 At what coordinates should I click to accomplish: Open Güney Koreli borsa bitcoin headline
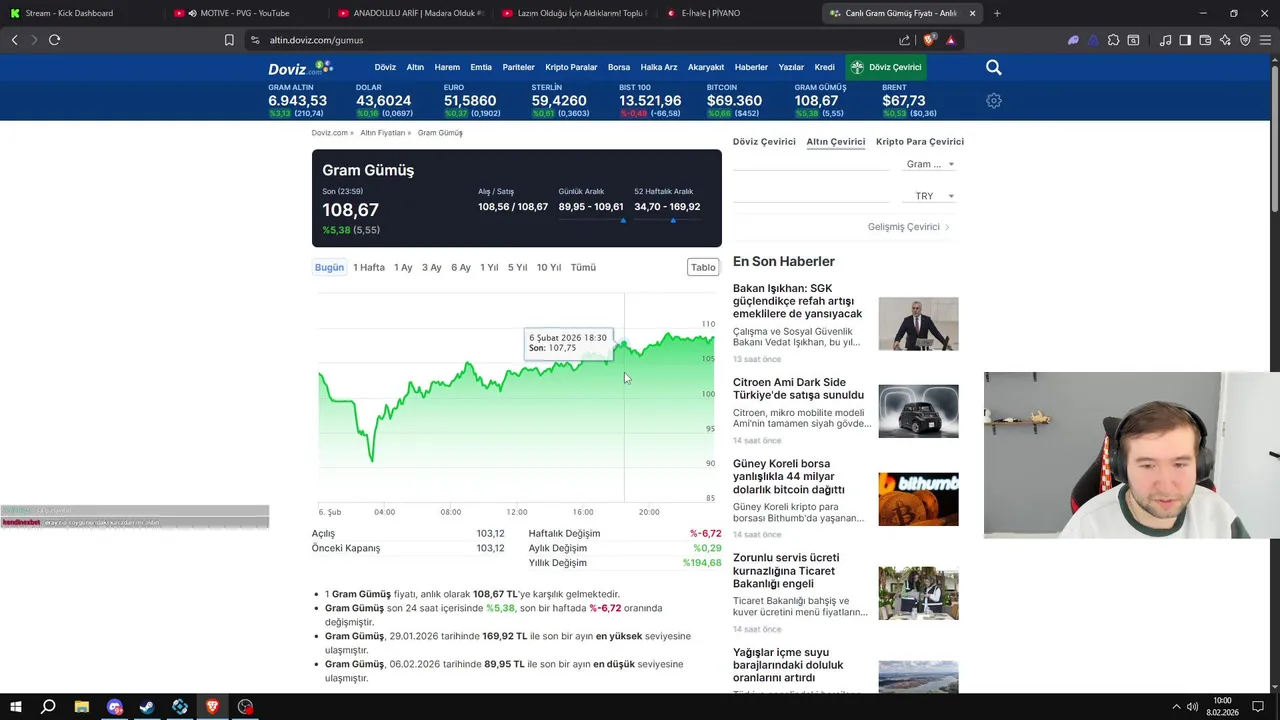[x=789, y=476]
